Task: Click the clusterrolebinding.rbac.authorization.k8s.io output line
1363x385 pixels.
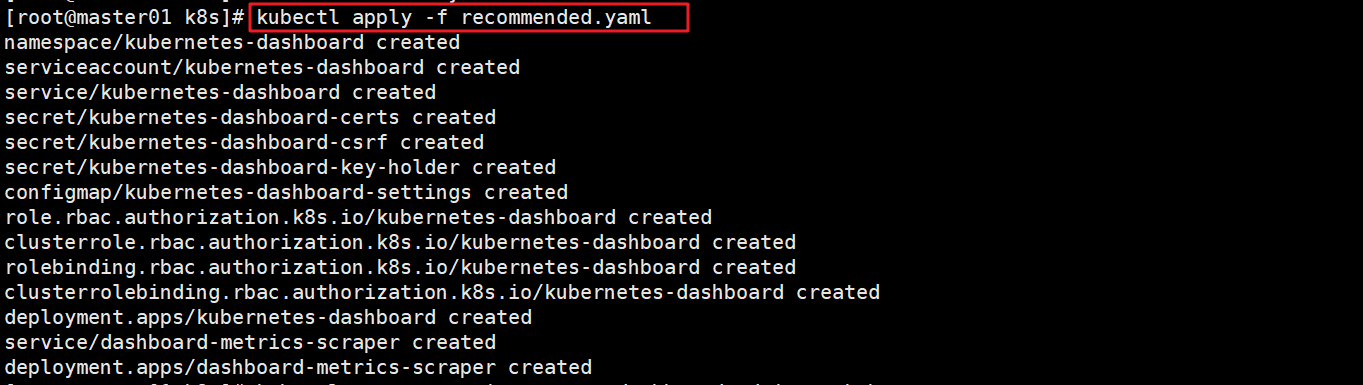Action: [x=442, y=293]
